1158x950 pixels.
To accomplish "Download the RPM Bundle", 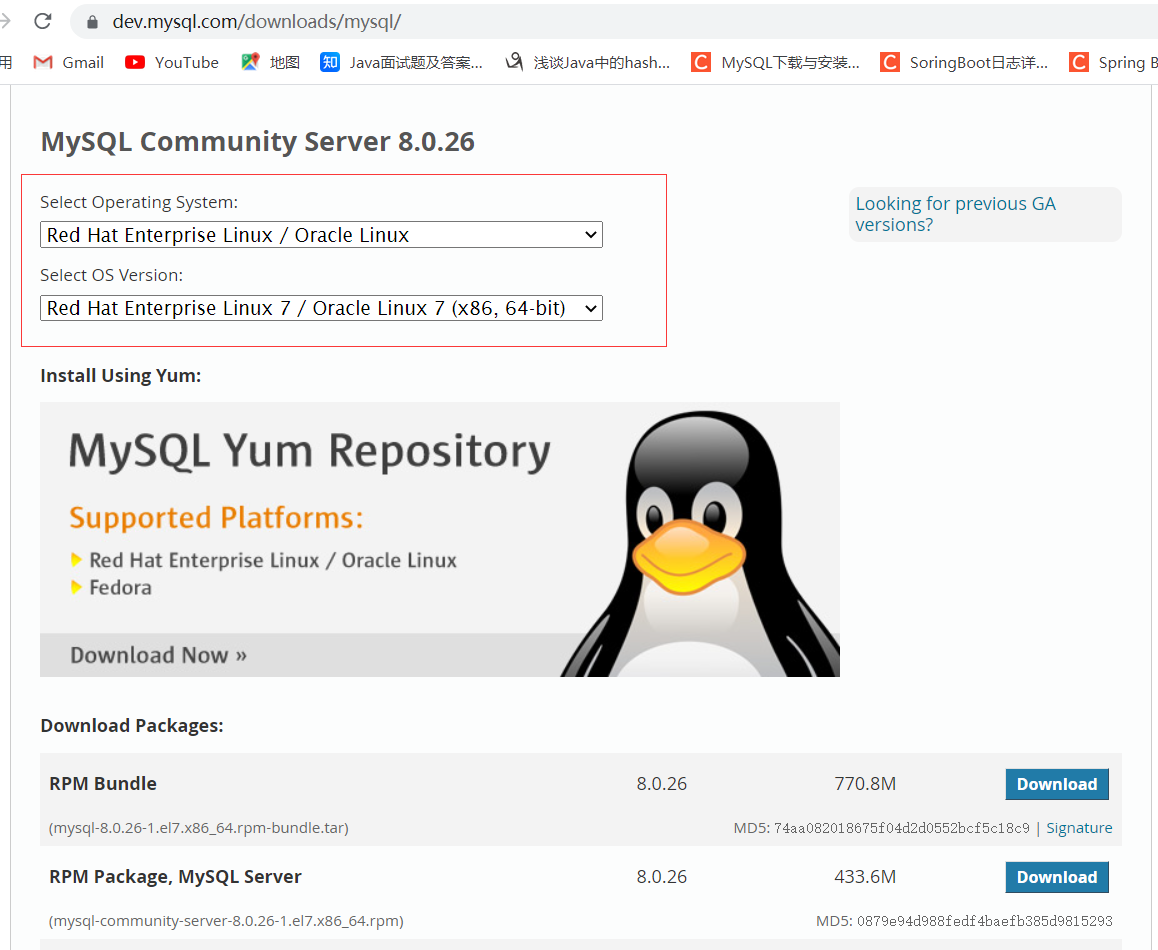I will click(1057, 785).
